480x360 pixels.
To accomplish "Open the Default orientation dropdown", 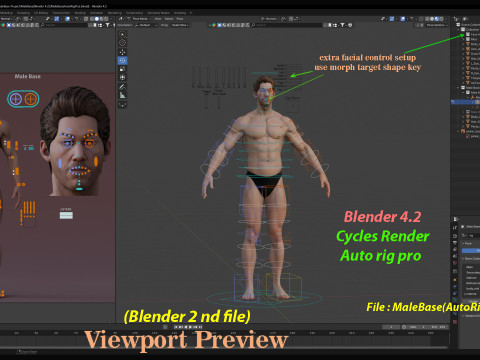I will click(x=146, y=25).
